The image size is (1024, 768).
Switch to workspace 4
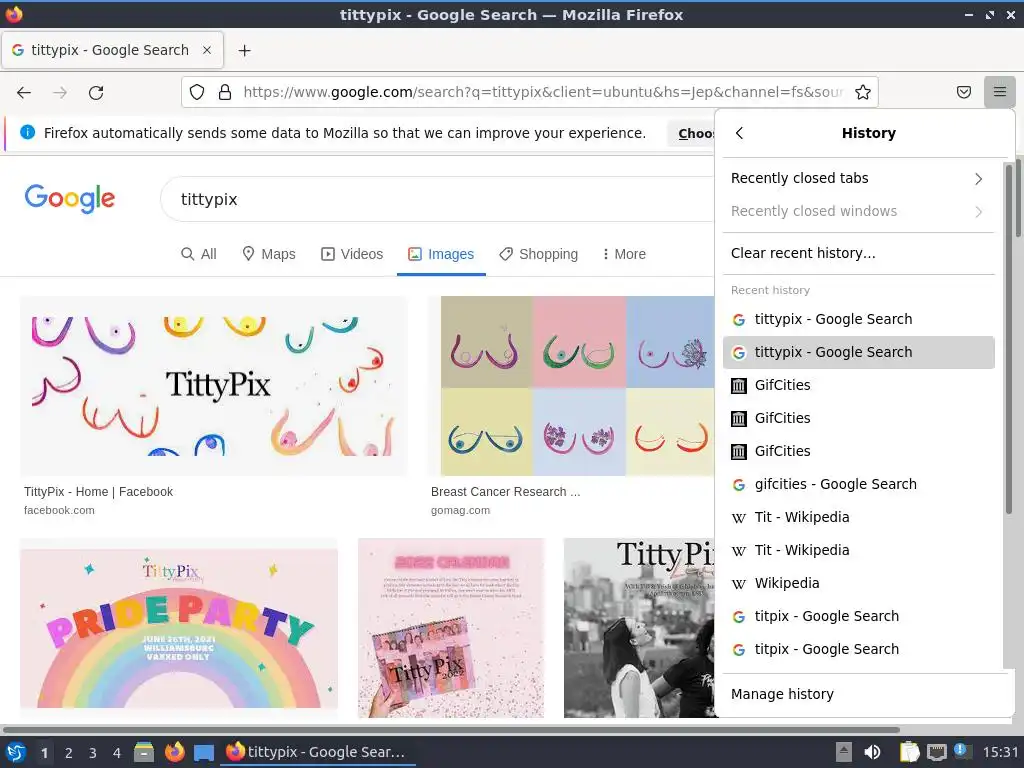[x=116, y=753]
